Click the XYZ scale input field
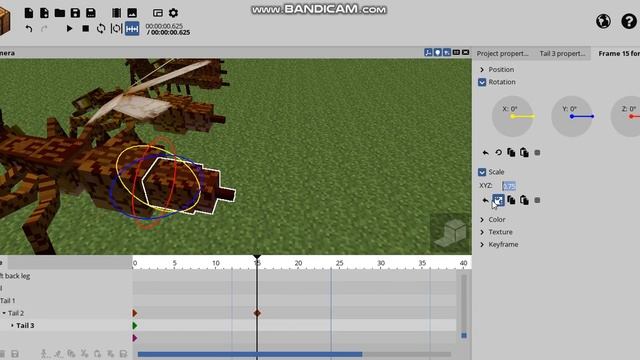The image size is (640, 360). pos(509,186)
